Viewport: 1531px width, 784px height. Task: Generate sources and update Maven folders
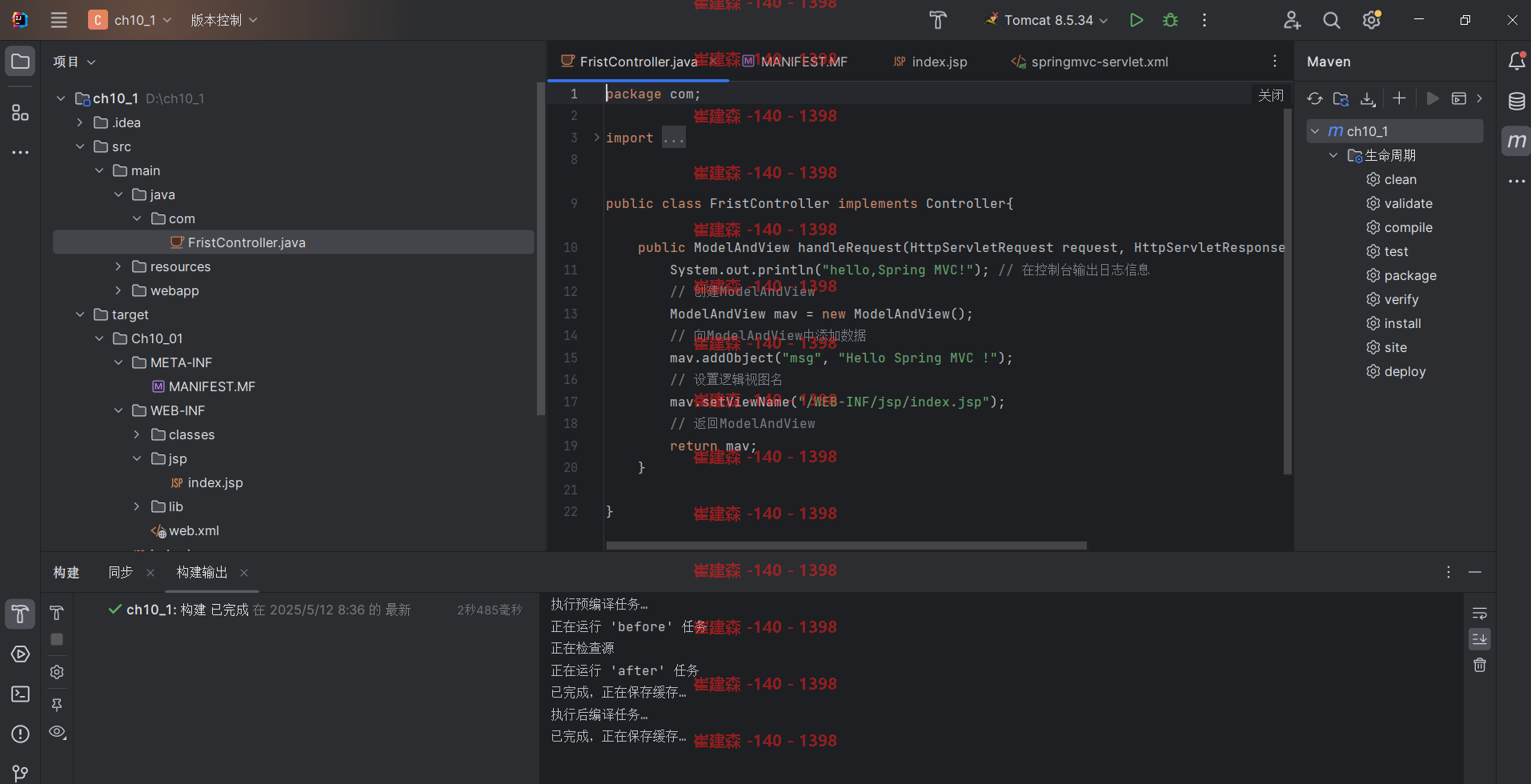pyautogui.click(x=1341, y=98)
